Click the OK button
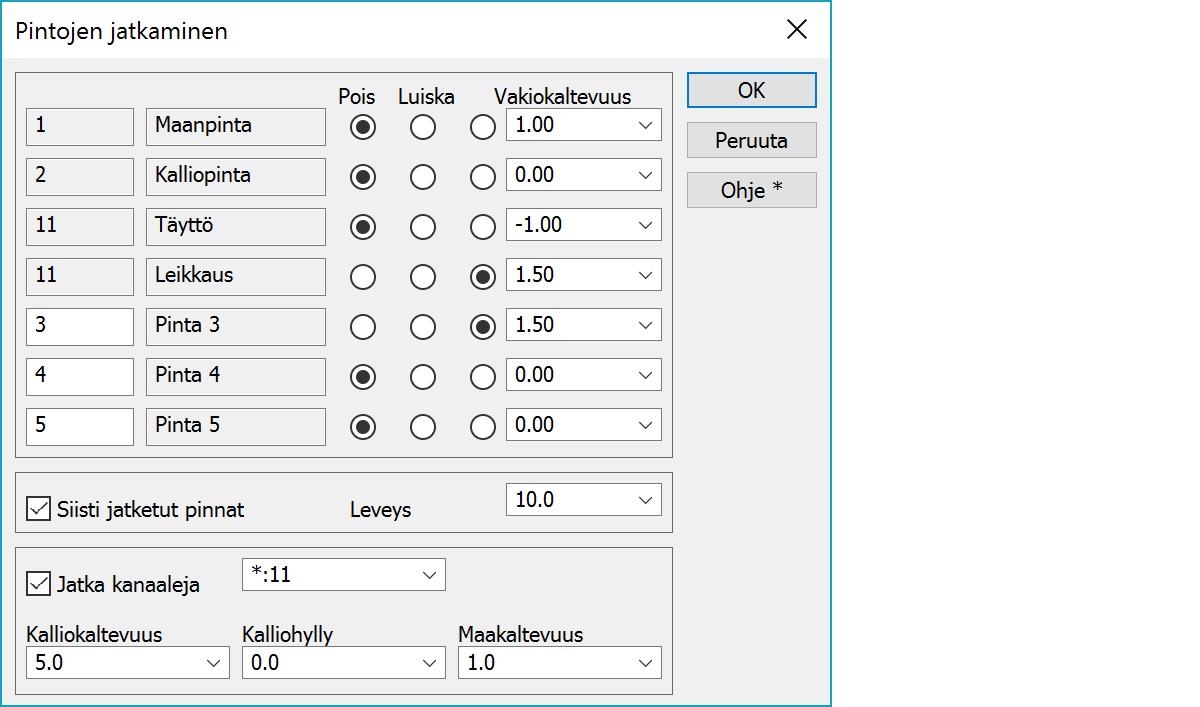The height and width of the screenshot is (707, 1200). 751,90
